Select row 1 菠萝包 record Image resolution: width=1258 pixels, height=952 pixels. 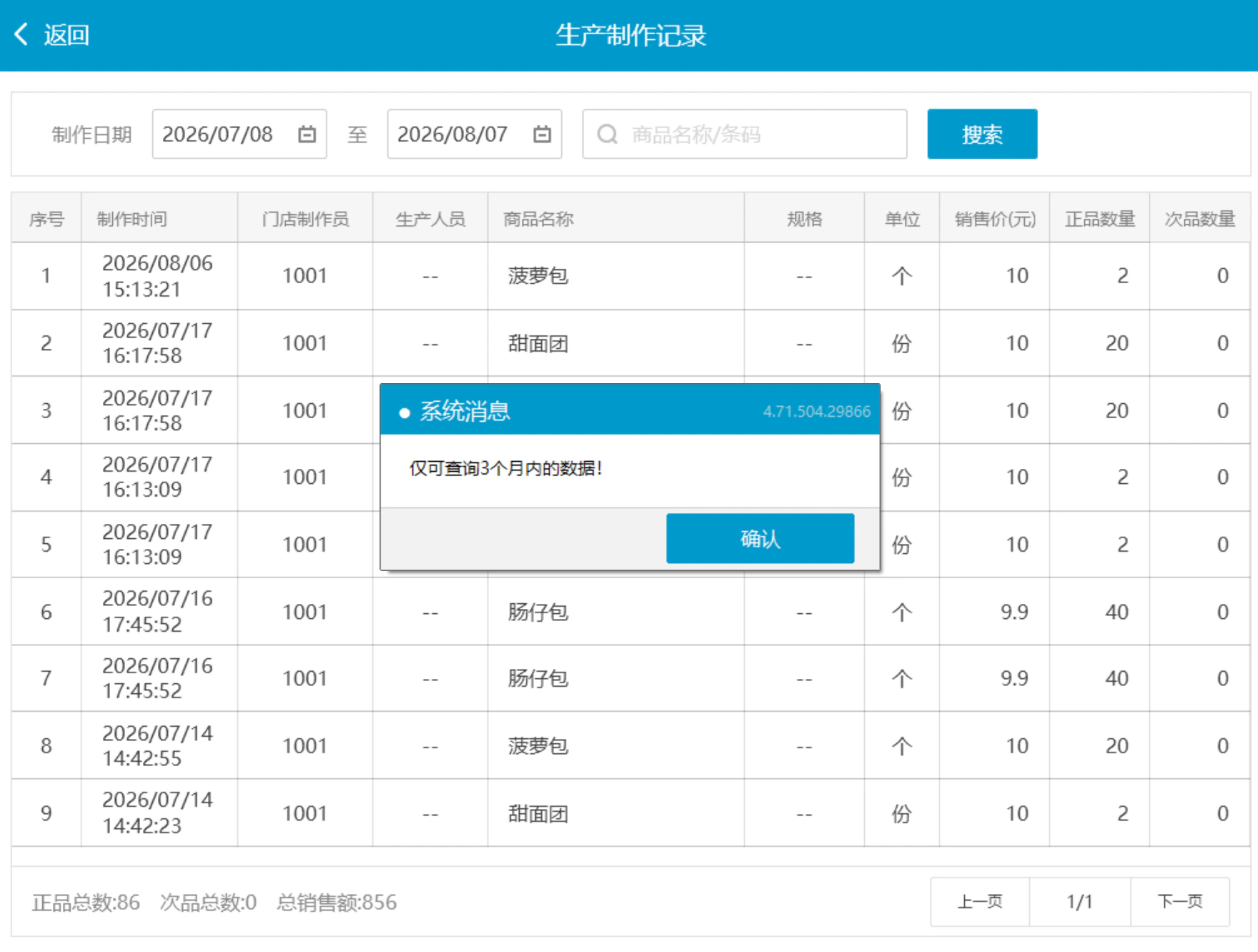[x=630, y=276]
